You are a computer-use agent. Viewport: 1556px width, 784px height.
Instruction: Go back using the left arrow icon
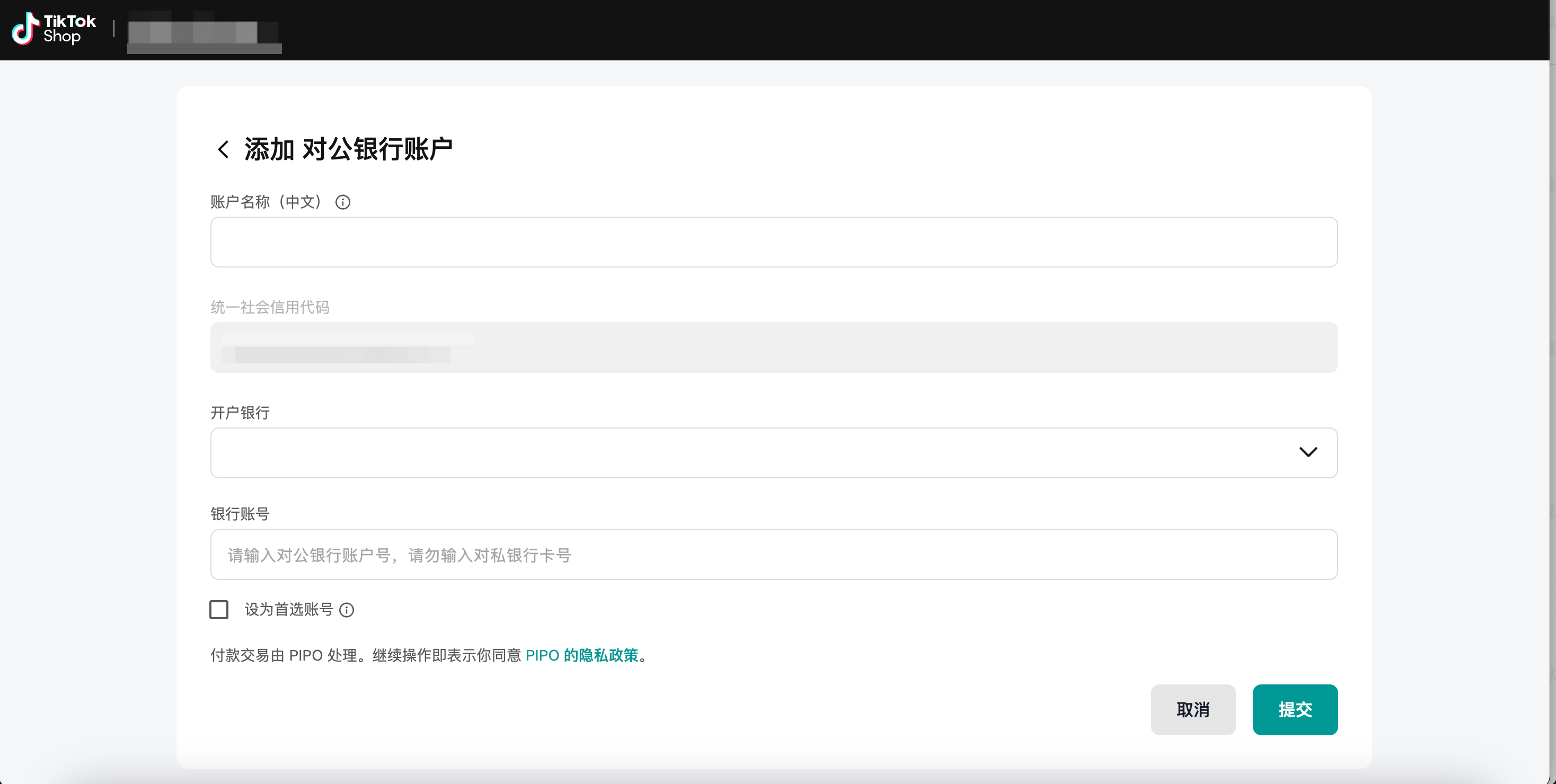click(x=223, y=149)
